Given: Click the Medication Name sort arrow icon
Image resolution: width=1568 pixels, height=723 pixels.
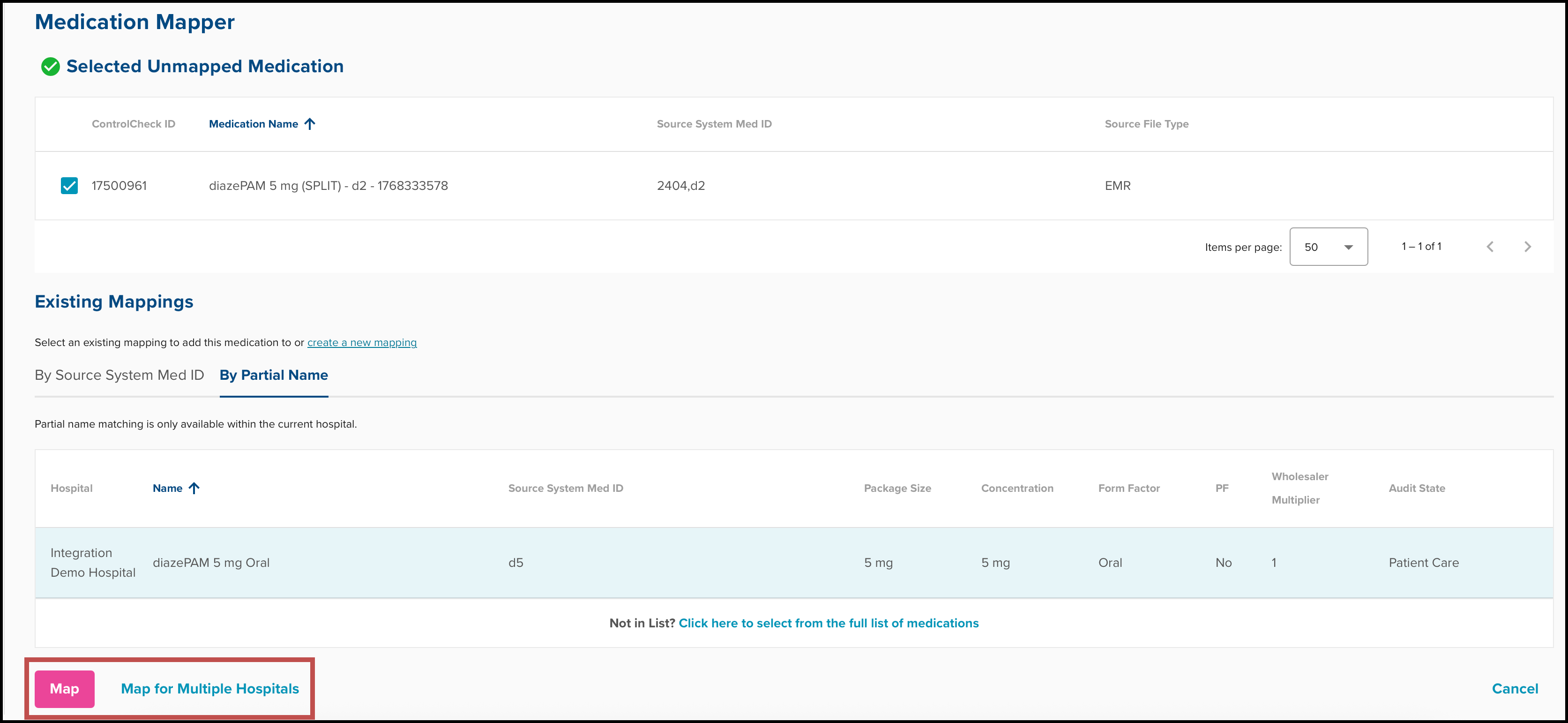Looking at the screenshot, I should (310, 124).
